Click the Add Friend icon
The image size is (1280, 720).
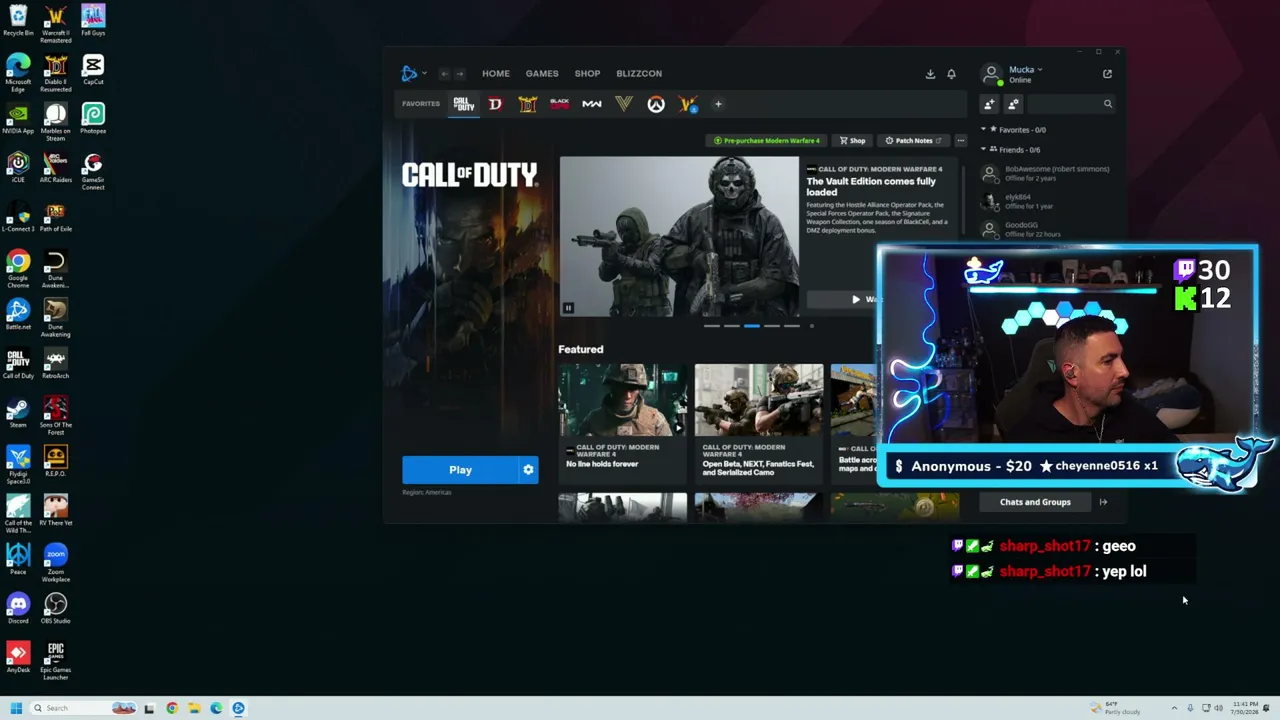click(990, 104)
